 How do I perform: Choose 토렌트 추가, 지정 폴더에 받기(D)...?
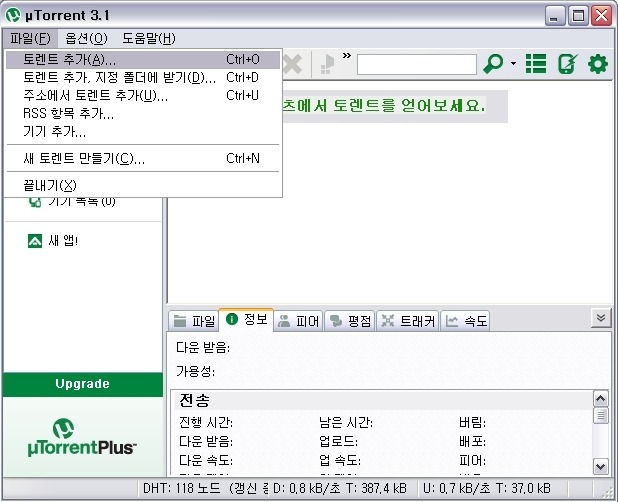pyautogui.click(x=143, y=78)
